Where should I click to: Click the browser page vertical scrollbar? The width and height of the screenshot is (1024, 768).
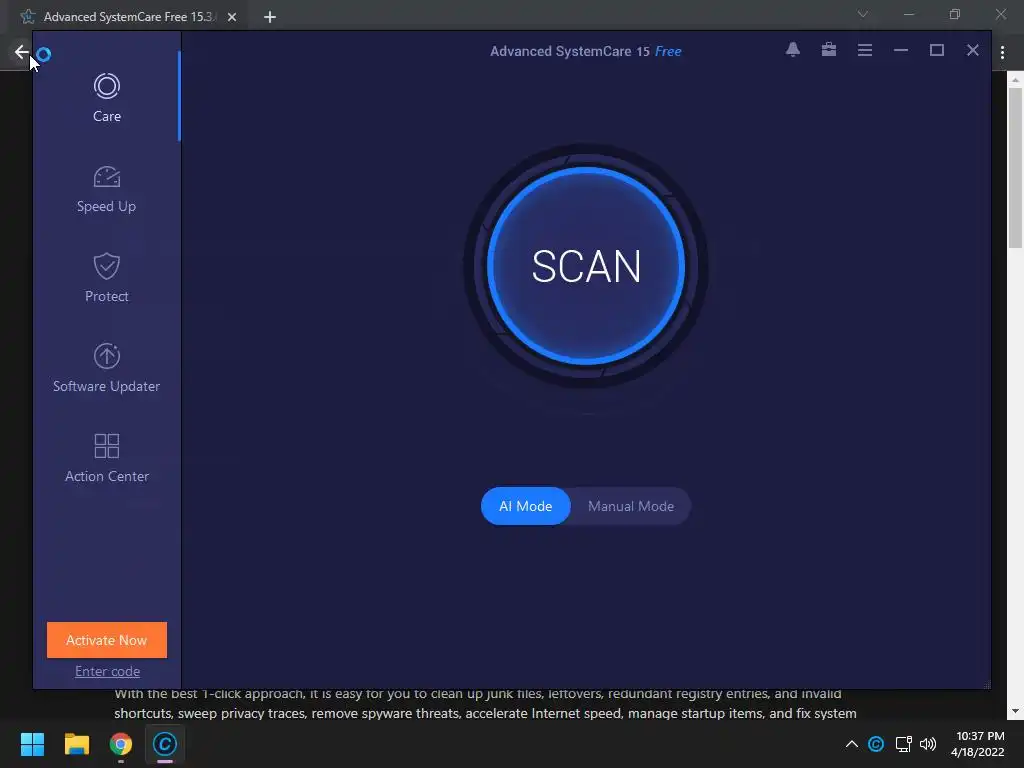pyautogui.click(x=1015, y=168)
